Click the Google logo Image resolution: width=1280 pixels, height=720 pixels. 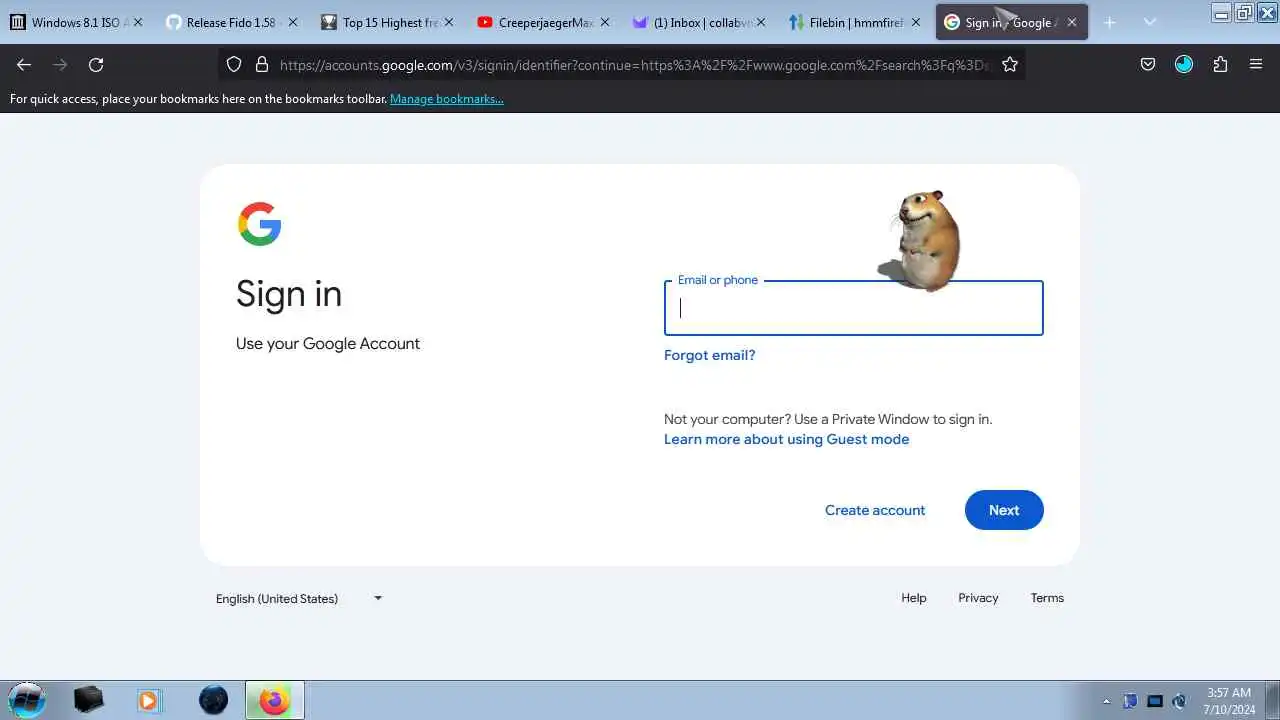259,224
